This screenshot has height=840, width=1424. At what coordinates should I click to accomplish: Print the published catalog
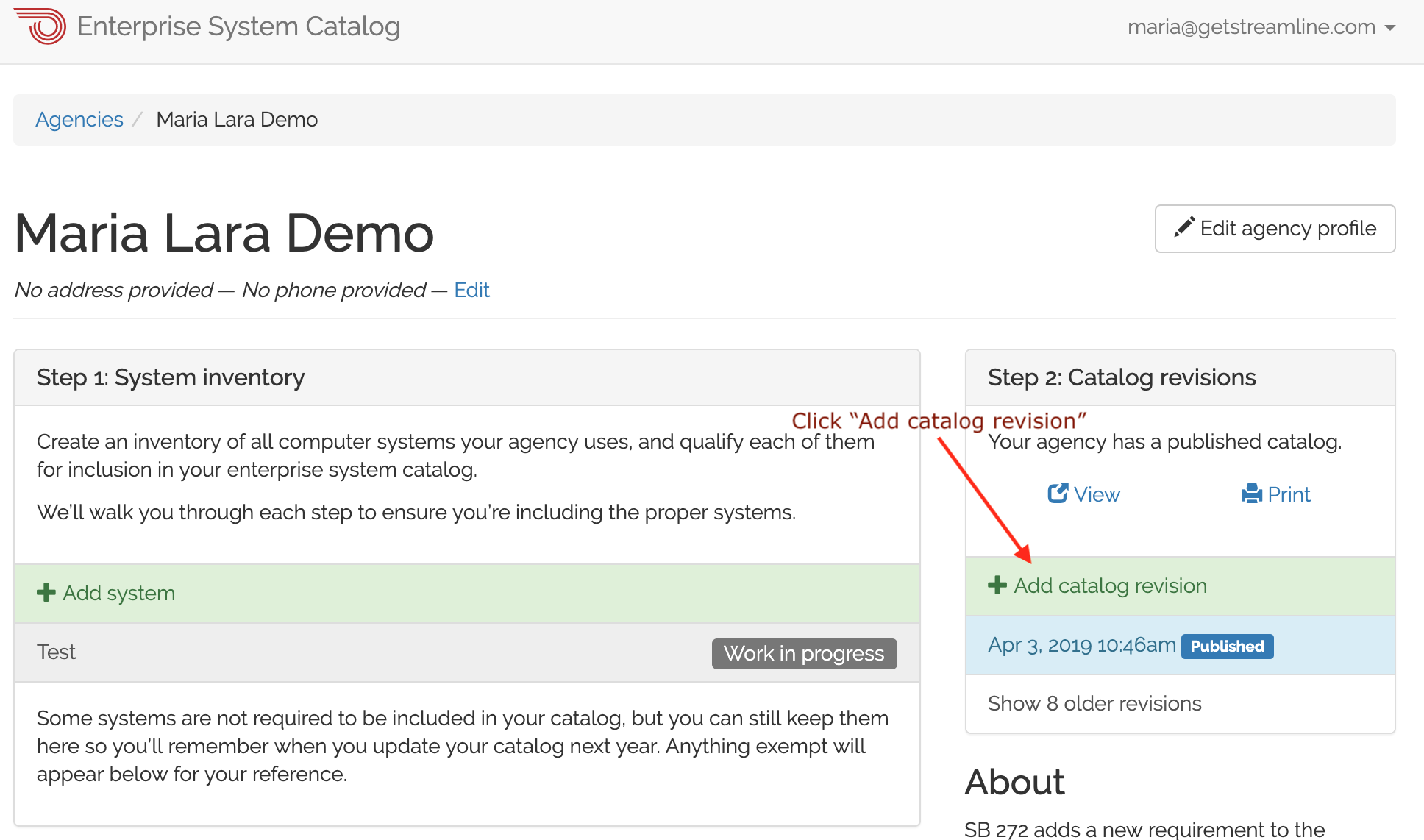(x=1276, y=494)
